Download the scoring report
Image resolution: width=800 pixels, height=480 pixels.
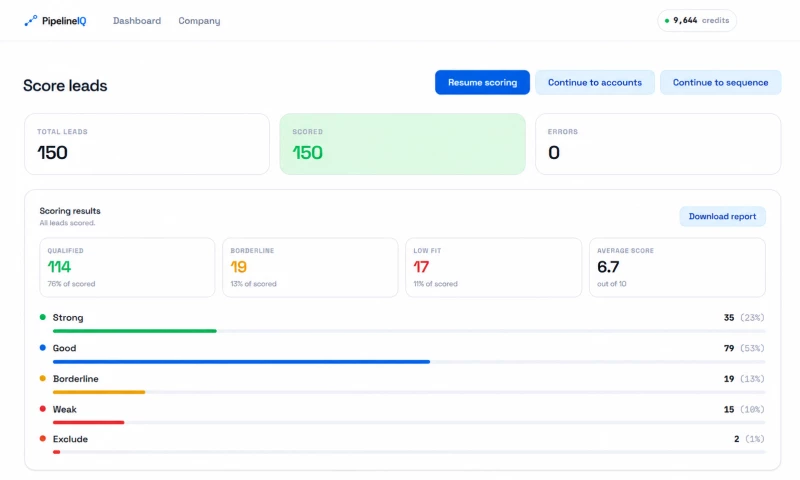click(x=722, y=216)
